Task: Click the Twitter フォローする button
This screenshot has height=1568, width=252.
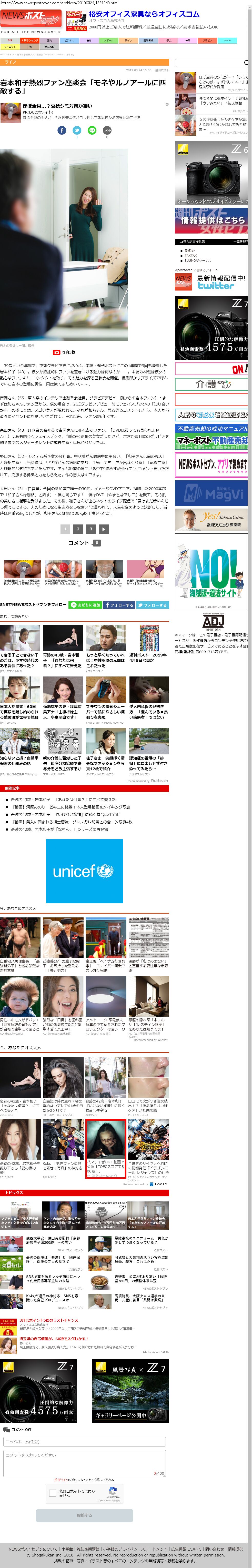Action: tap(152, 604)
